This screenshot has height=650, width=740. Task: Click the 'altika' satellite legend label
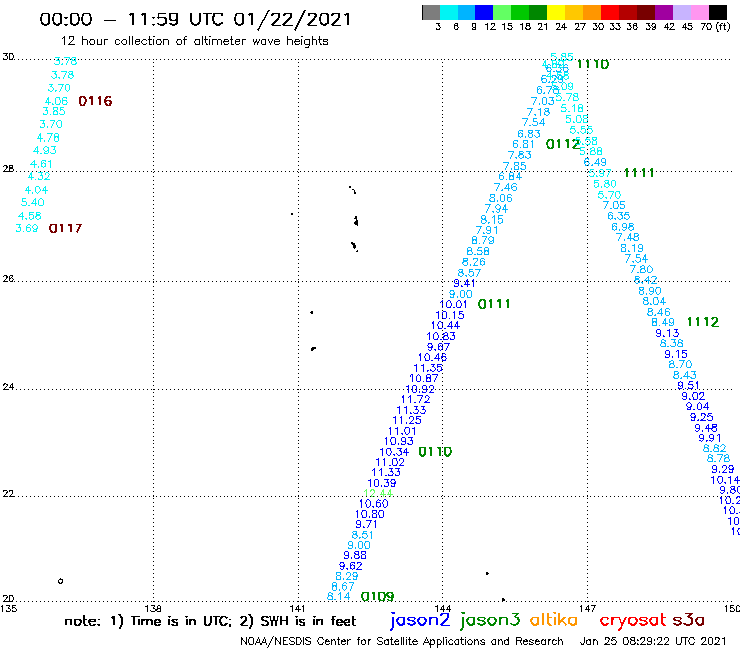(x=554, y=620)
